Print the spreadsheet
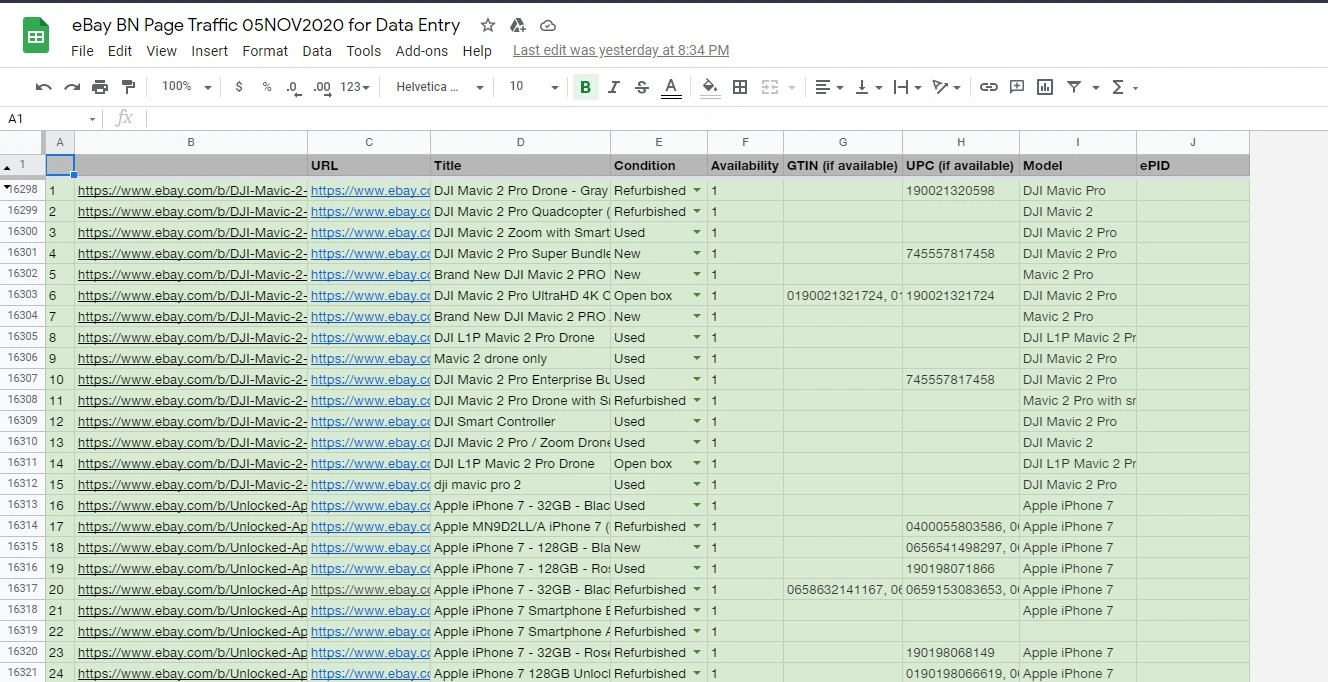 [100, 87]
